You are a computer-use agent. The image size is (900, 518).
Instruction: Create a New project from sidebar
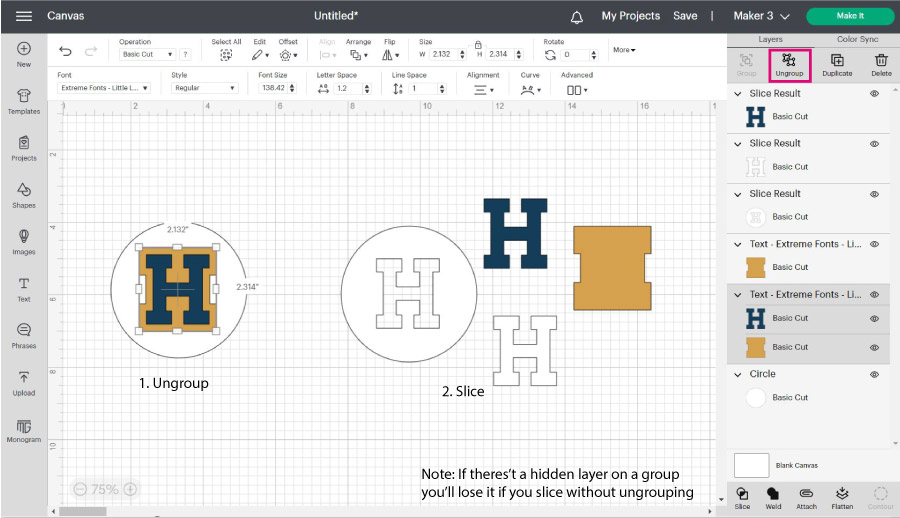pos(24,55)
